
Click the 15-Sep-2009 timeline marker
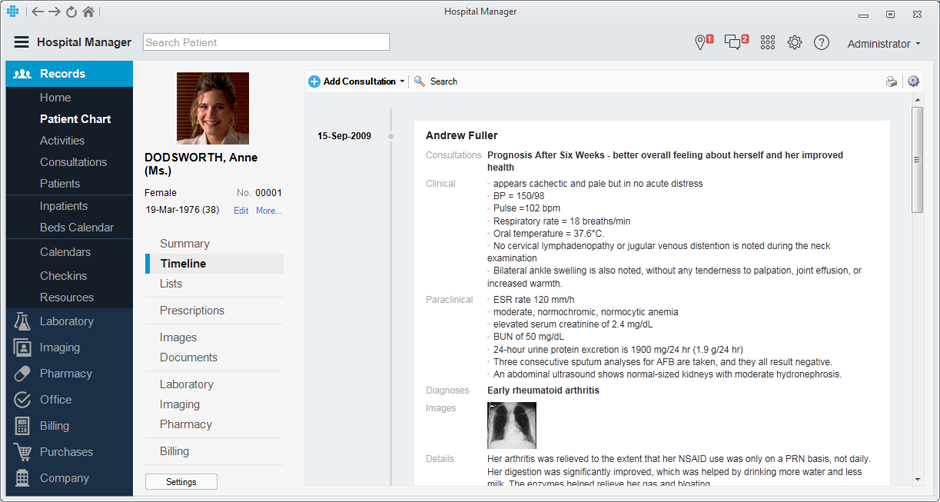tap(391, 137)
